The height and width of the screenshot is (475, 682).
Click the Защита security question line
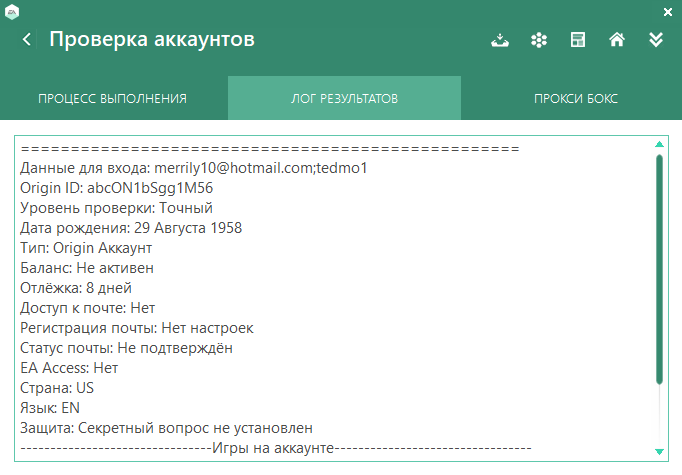166,428
